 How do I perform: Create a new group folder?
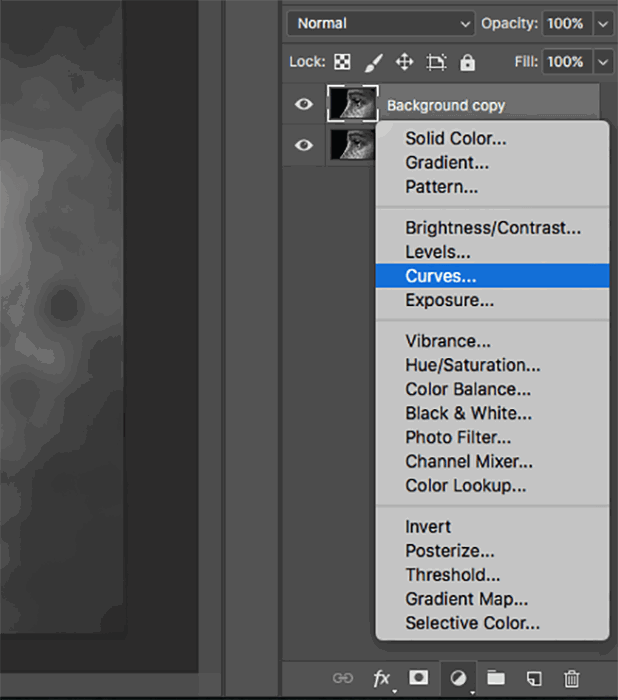click(x=496, y=678)
